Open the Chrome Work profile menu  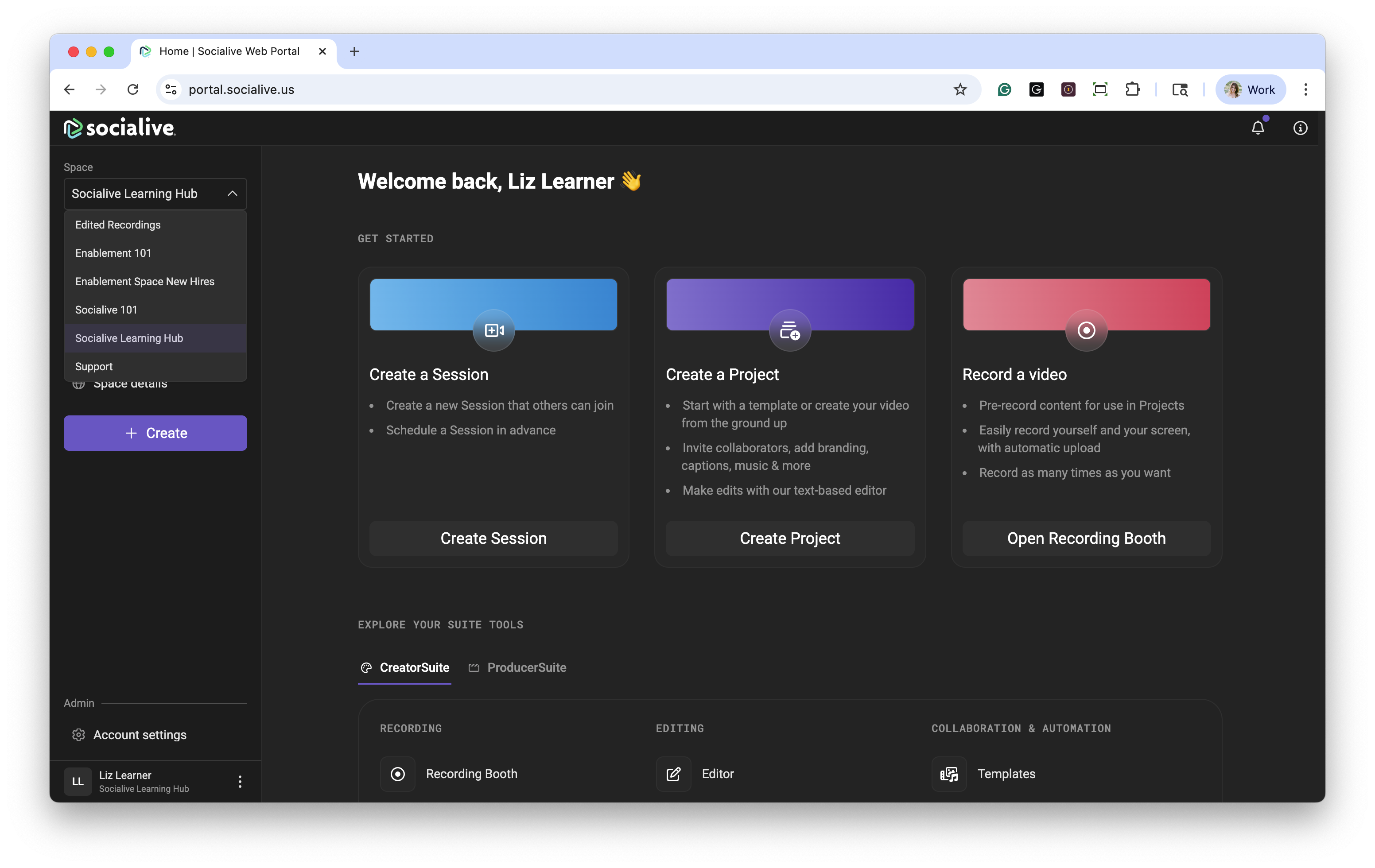click(x=1250, y=89)
